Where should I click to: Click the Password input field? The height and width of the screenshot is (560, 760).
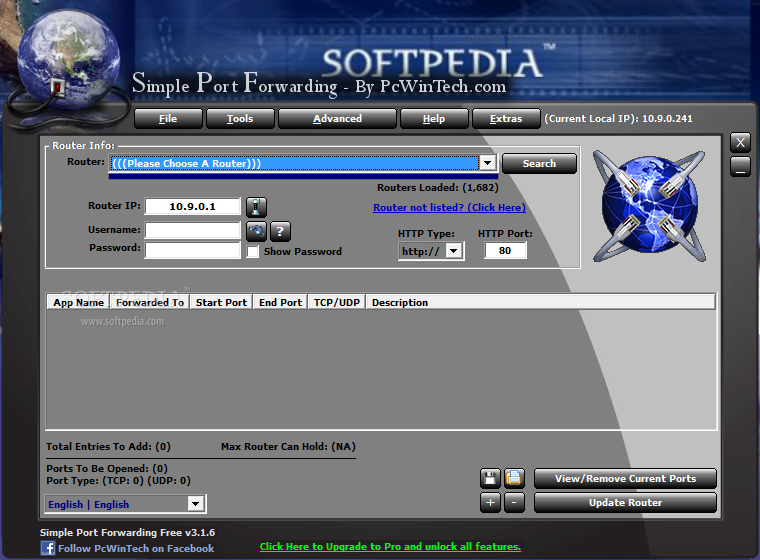click(192, 250)
